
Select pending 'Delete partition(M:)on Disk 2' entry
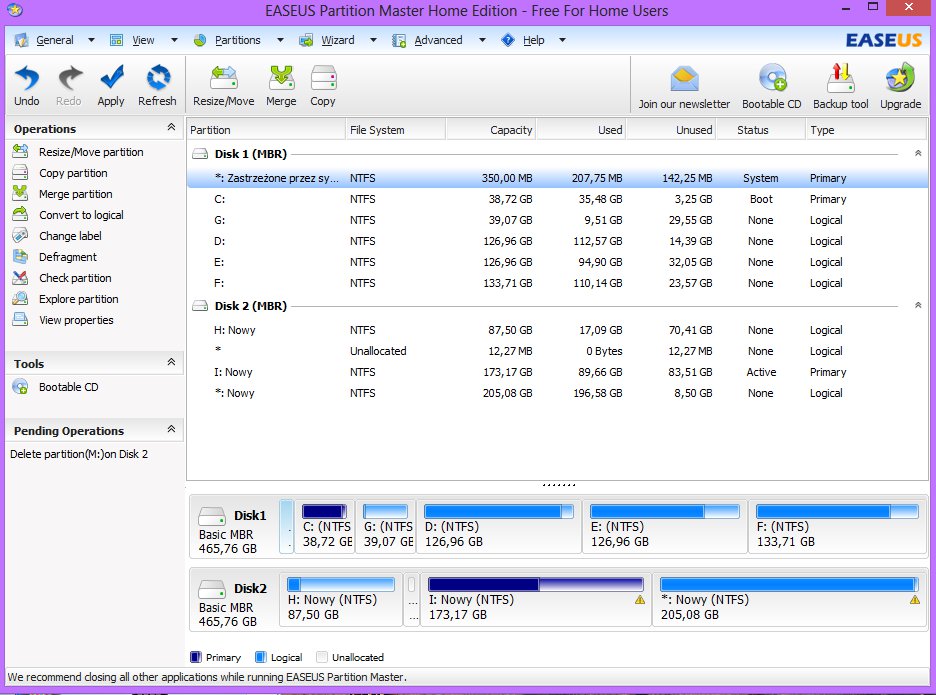pyautogui.click(x=79, y=454)
